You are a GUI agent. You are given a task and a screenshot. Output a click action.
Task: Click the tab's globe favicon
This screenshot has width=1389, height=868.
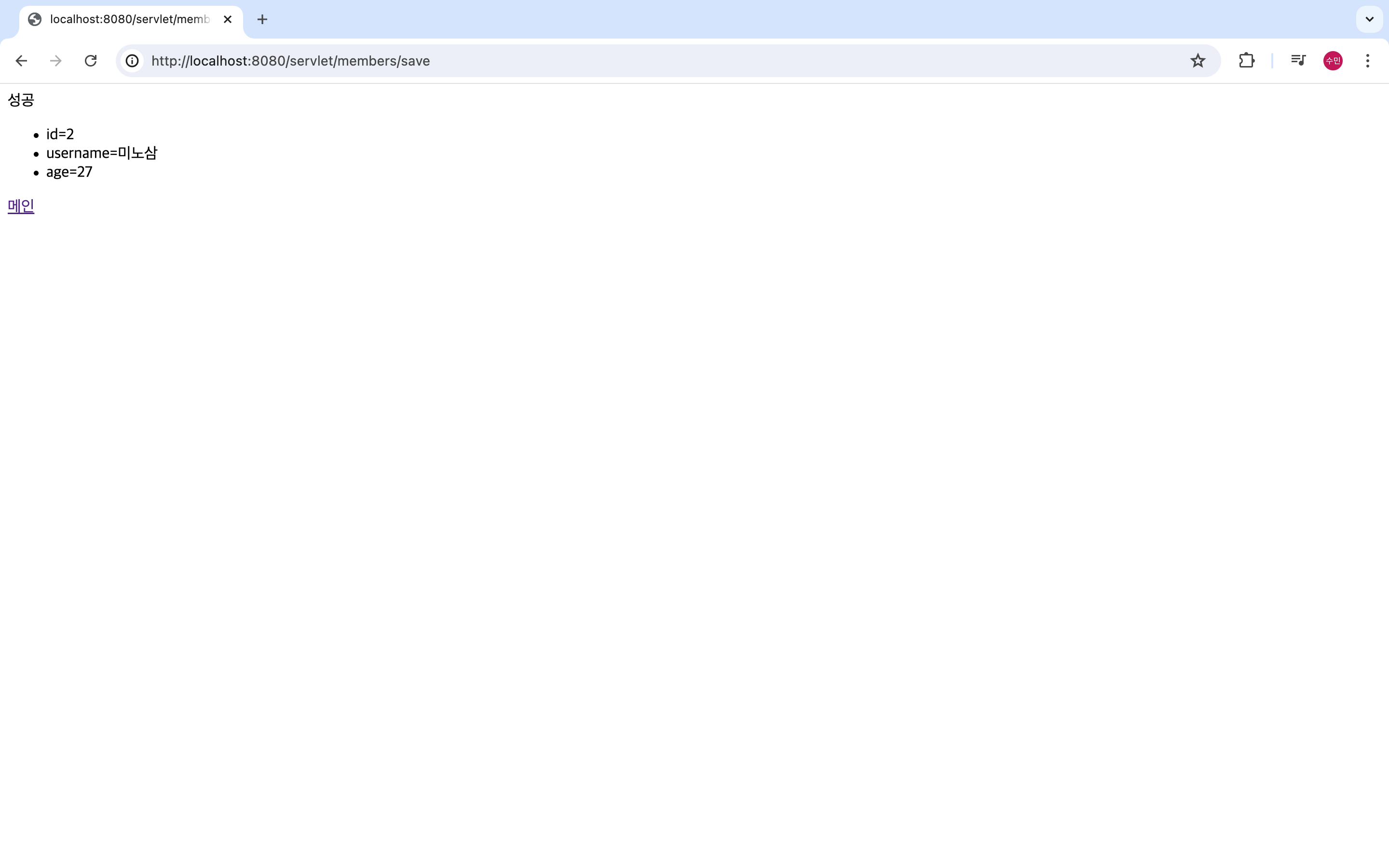pos(35,19)
